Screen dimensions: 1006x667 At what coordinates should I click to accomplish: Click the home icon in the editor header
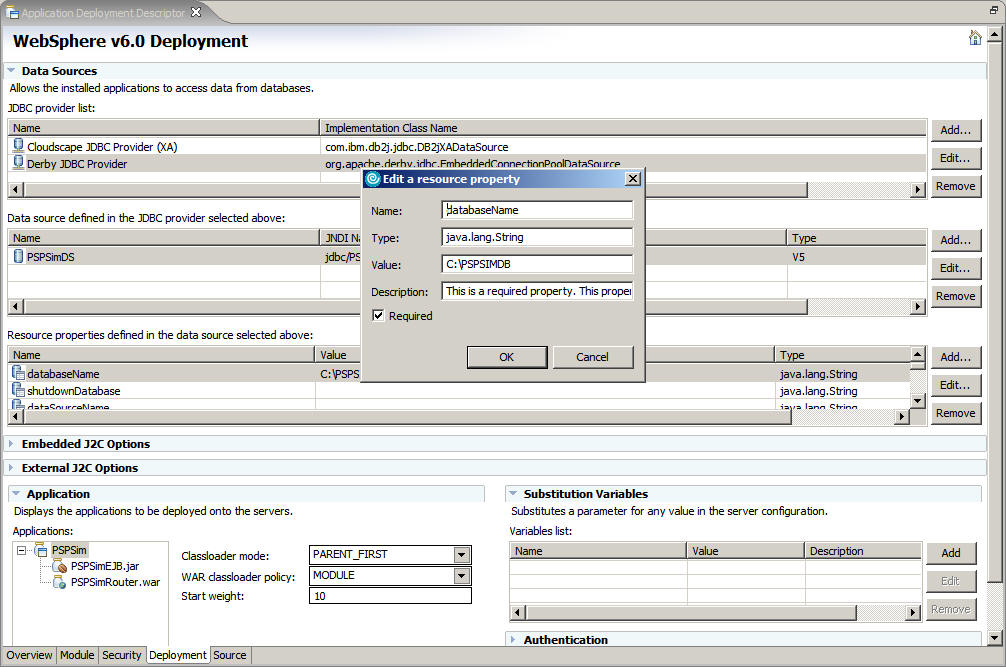[x=975, y=38]
